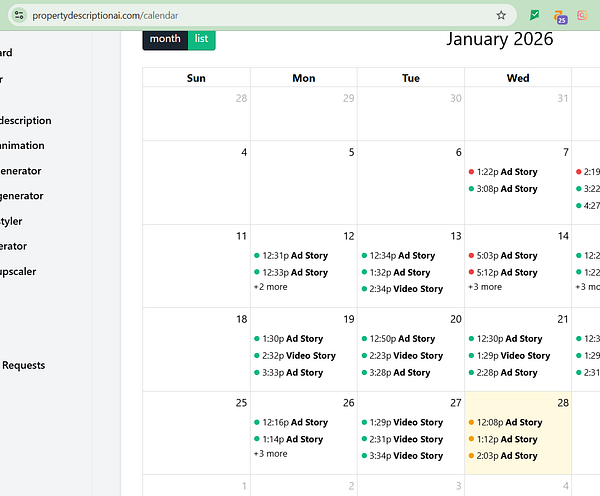Screen dimensions: 600x496
Task: Open 2:28p Ad Story on January 21
Action: tap(503, 372)
